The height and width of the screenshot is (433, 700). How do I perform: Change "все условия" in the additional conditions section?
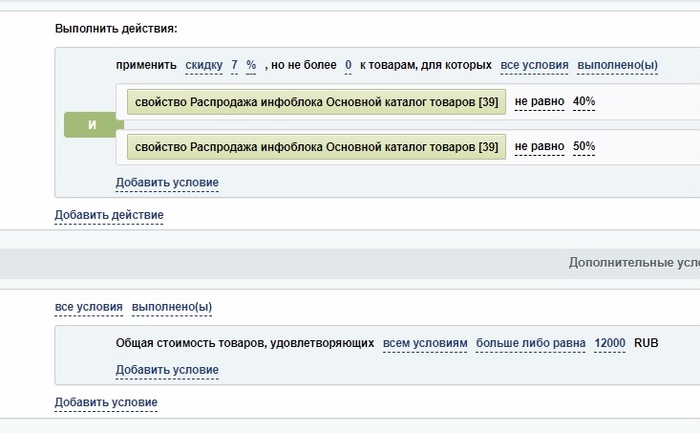(x=89, y=307)
